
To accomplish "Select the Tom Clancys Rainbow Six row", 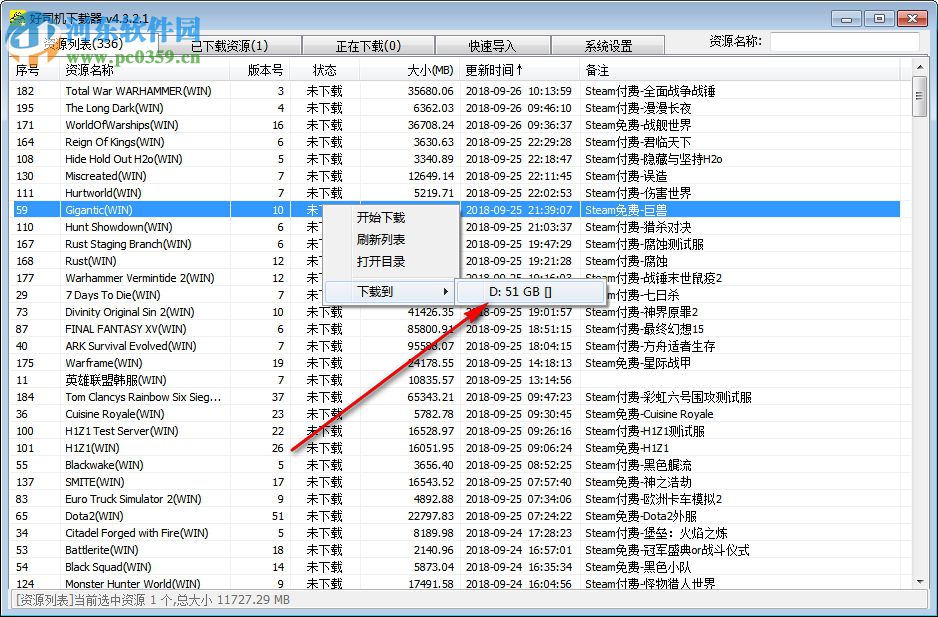I will (x=455, y=397).
